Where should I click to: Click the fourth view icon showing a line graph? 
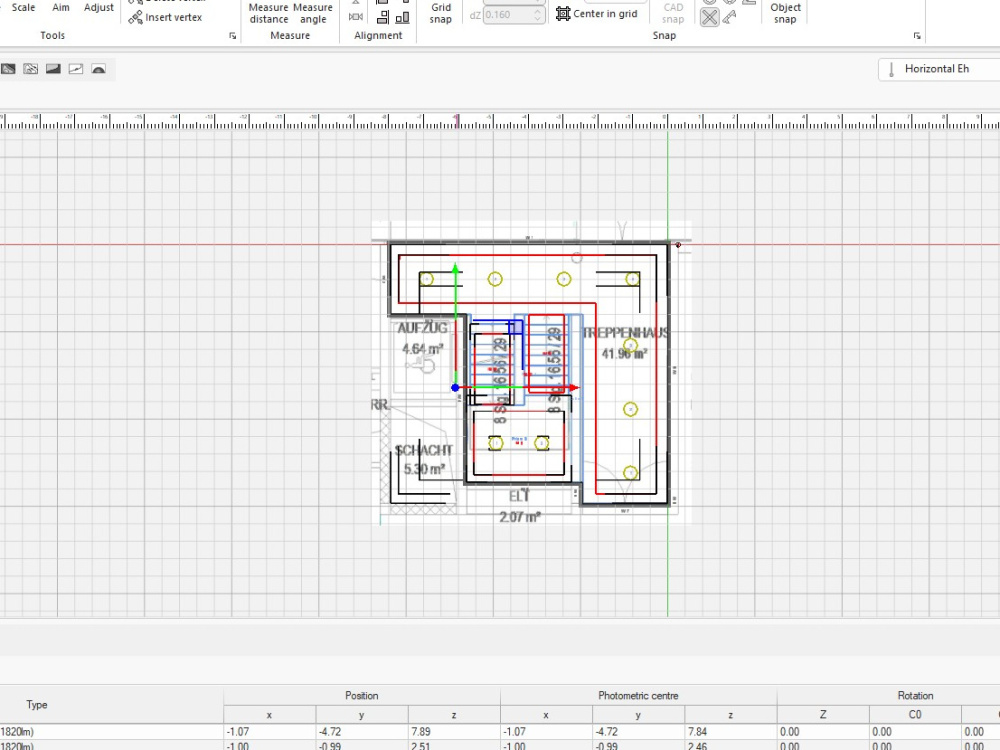[76, 69]
